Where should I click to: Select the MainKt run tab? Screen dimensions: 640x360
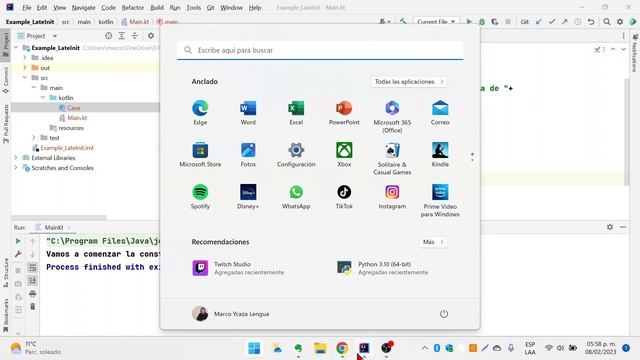(53, 227)
